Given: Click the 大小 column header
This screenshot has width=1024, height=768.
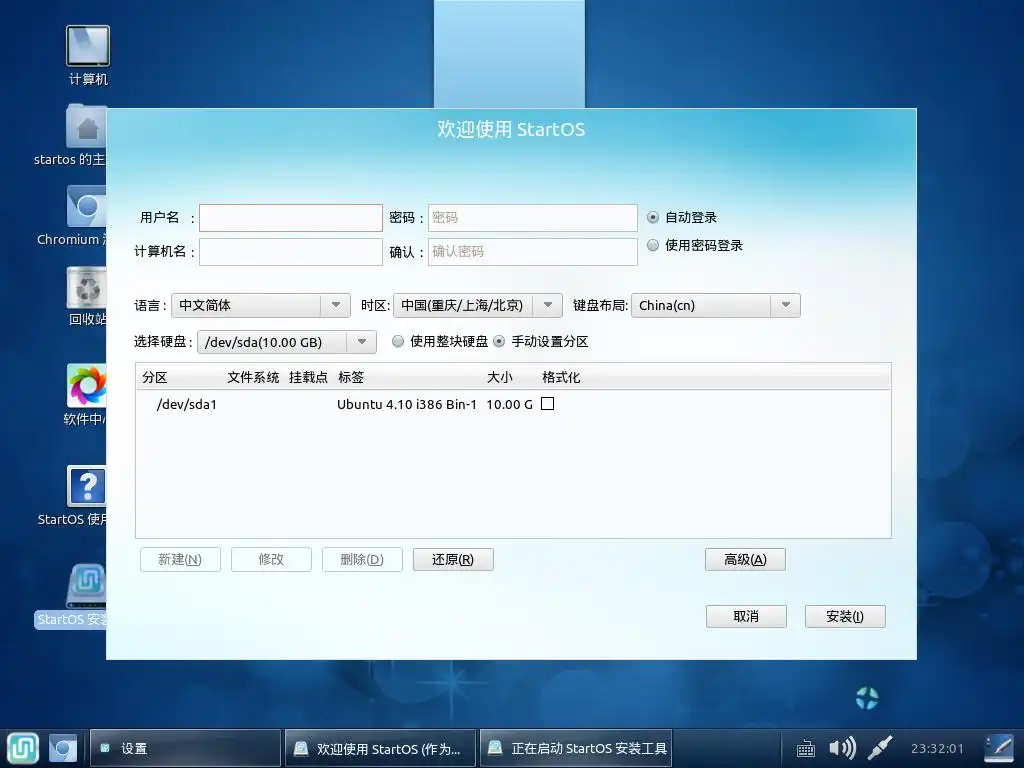Looking at the screenshot, I should 500,377.
